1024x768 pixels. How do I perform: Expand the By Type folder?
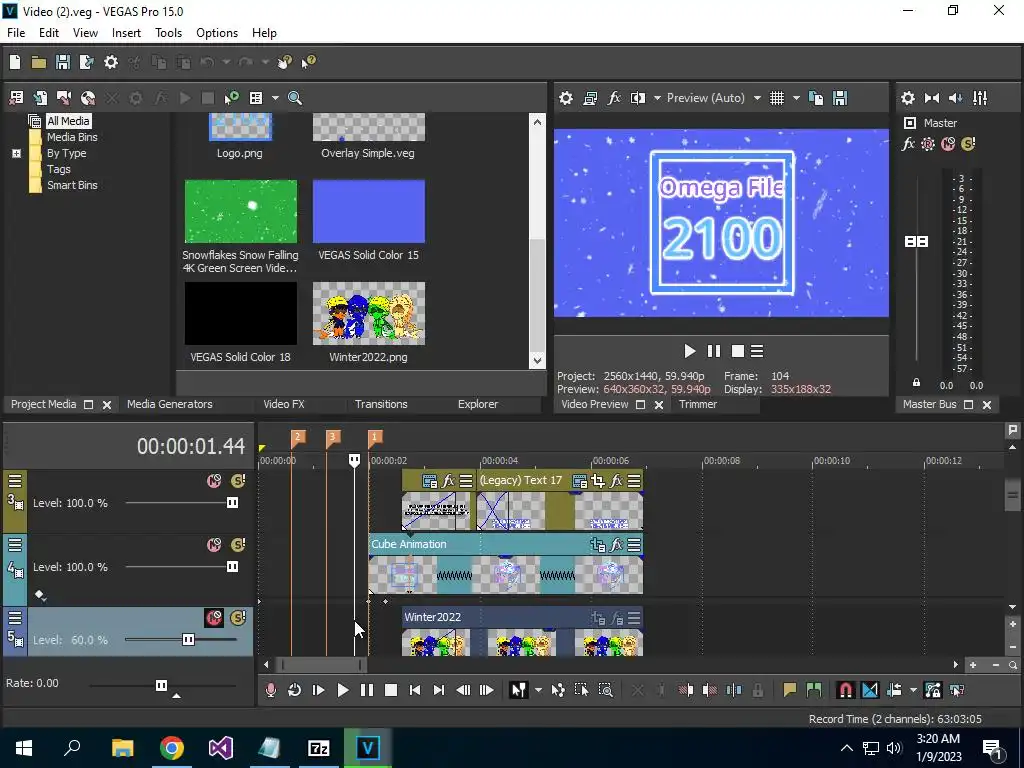pos(16,153)
